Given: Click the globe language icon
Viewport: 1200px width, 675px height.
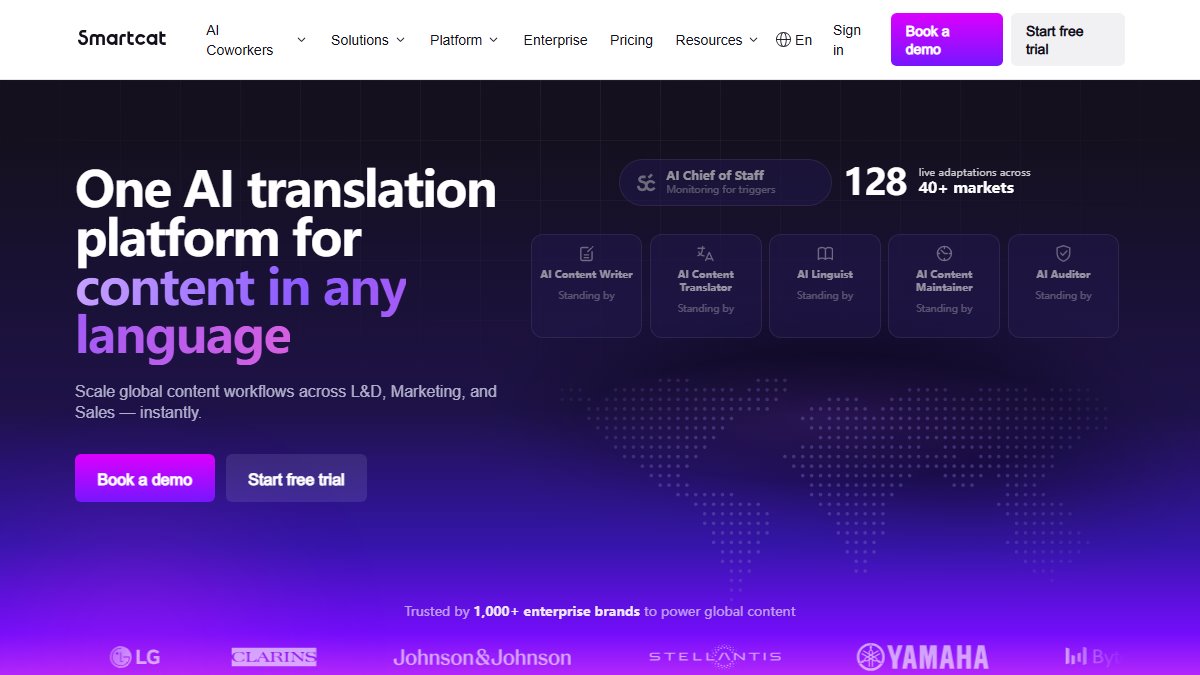Looking at the screenshot, I should 783,40.
